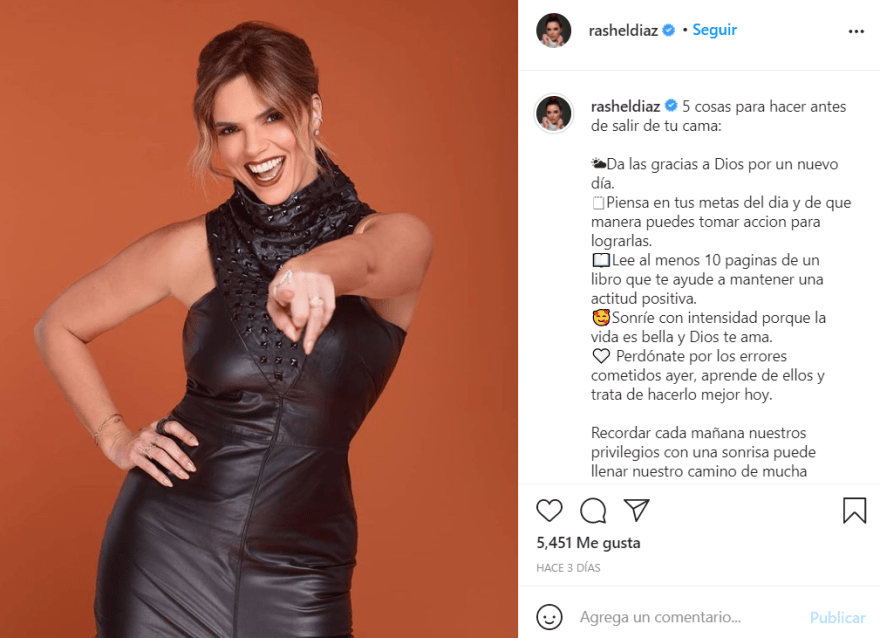Submit comment with Publicar button
880x638 pixels.
click(x=837, y=617)
